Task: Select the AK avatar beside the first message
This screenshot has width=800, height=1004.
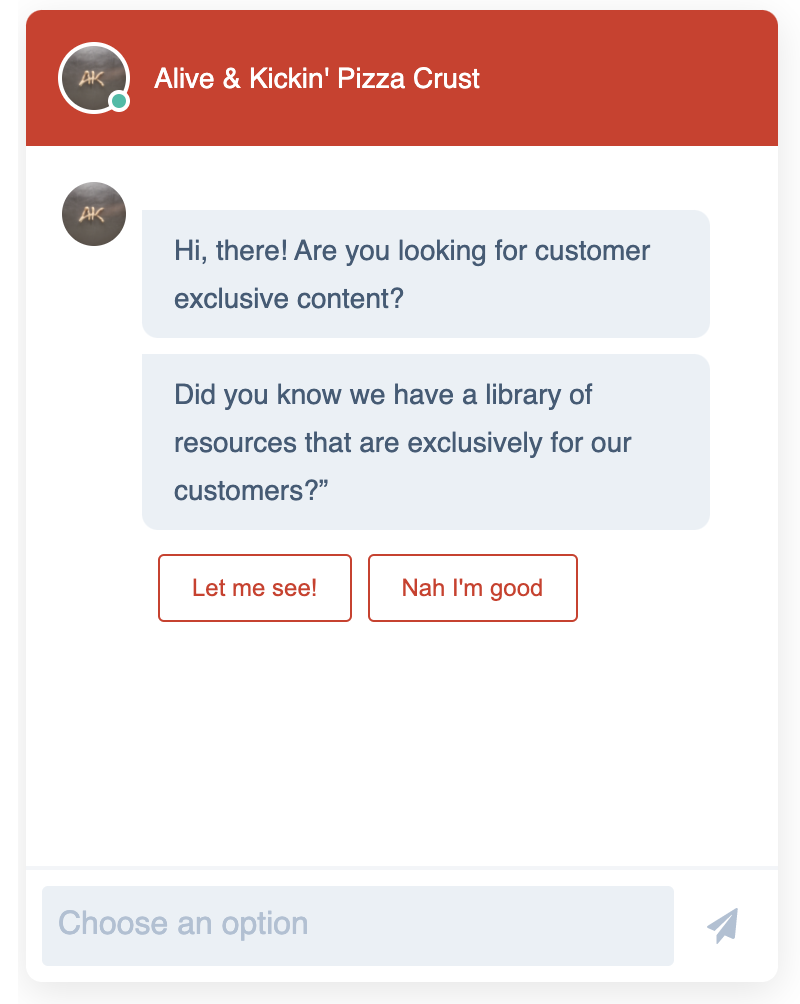Action: pyautogui.click(x=93, y=213)
